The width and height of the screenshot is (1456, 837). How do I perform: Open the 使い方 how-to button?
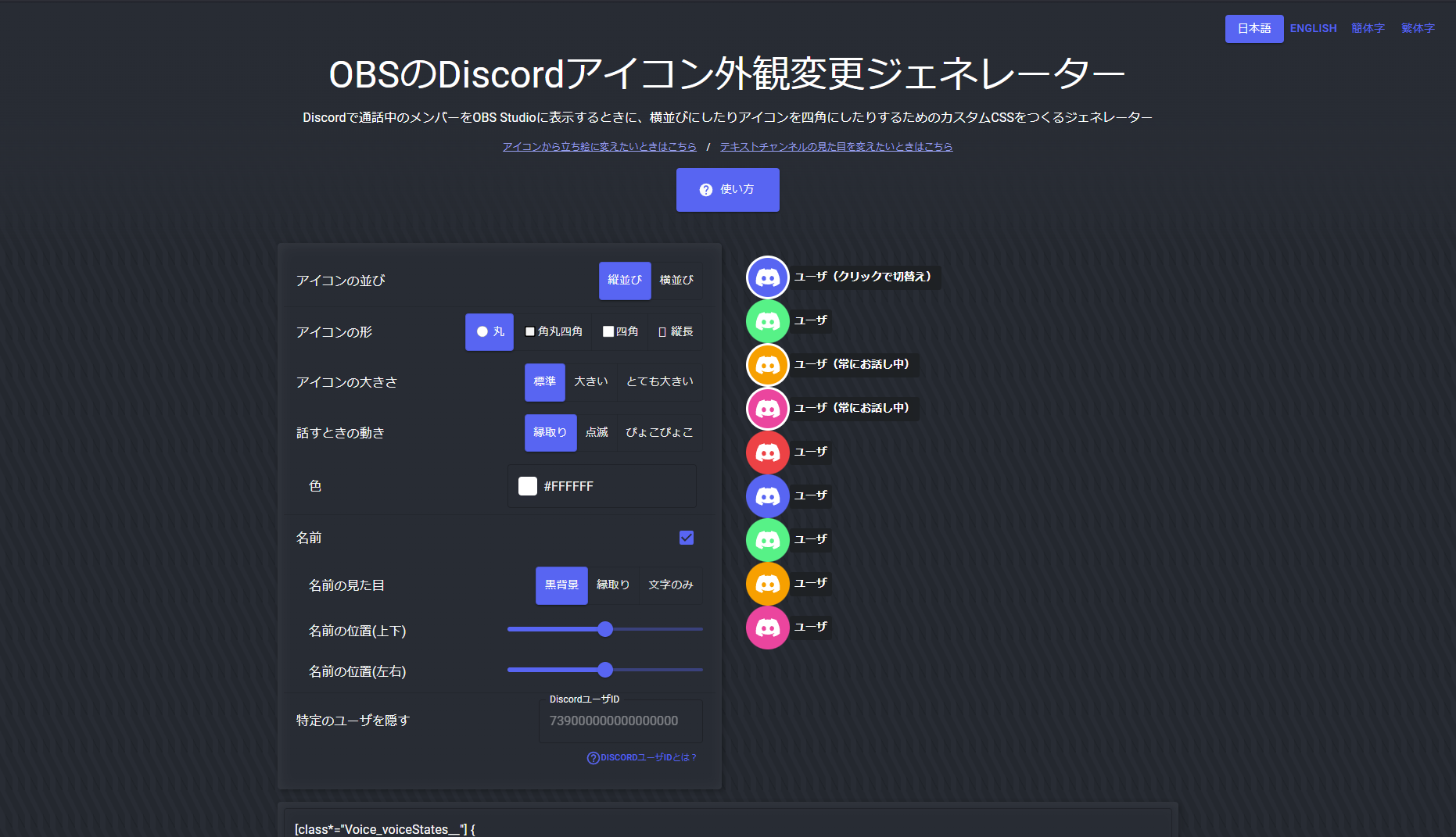(x=728, y=190)
